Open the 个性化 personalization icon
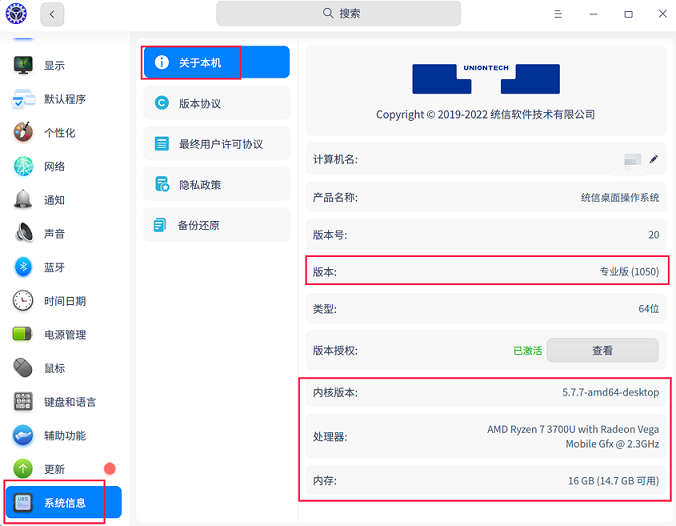The width and height of the screenshot is (676, 526). pyautogui.click(x=23, y=132)
